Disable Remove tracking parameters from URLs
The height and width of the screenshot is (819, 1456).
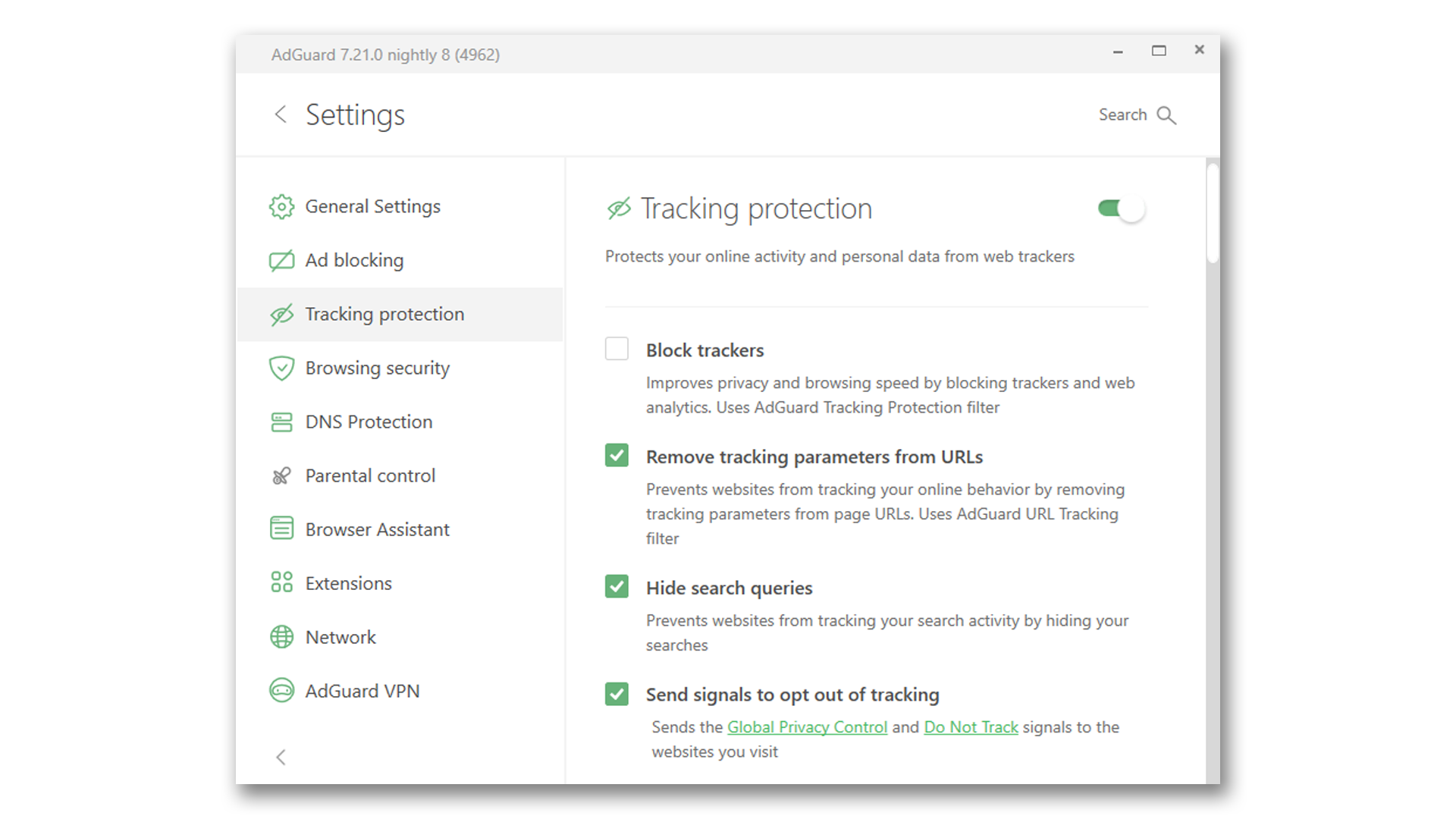(617, 455)
